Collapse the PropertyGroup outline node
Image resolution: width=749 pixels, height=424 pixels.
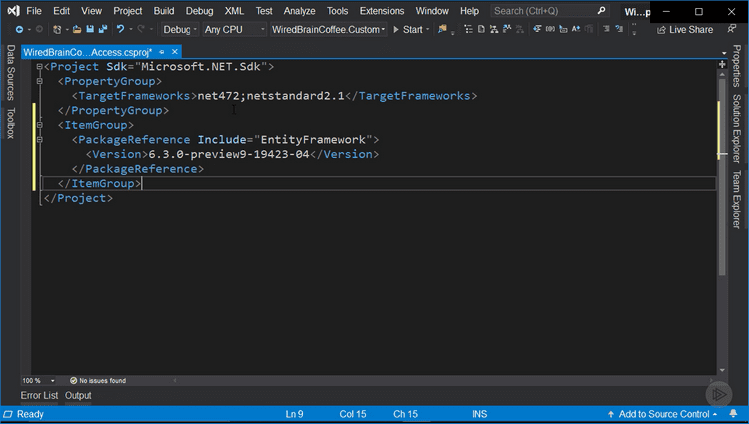40,81
